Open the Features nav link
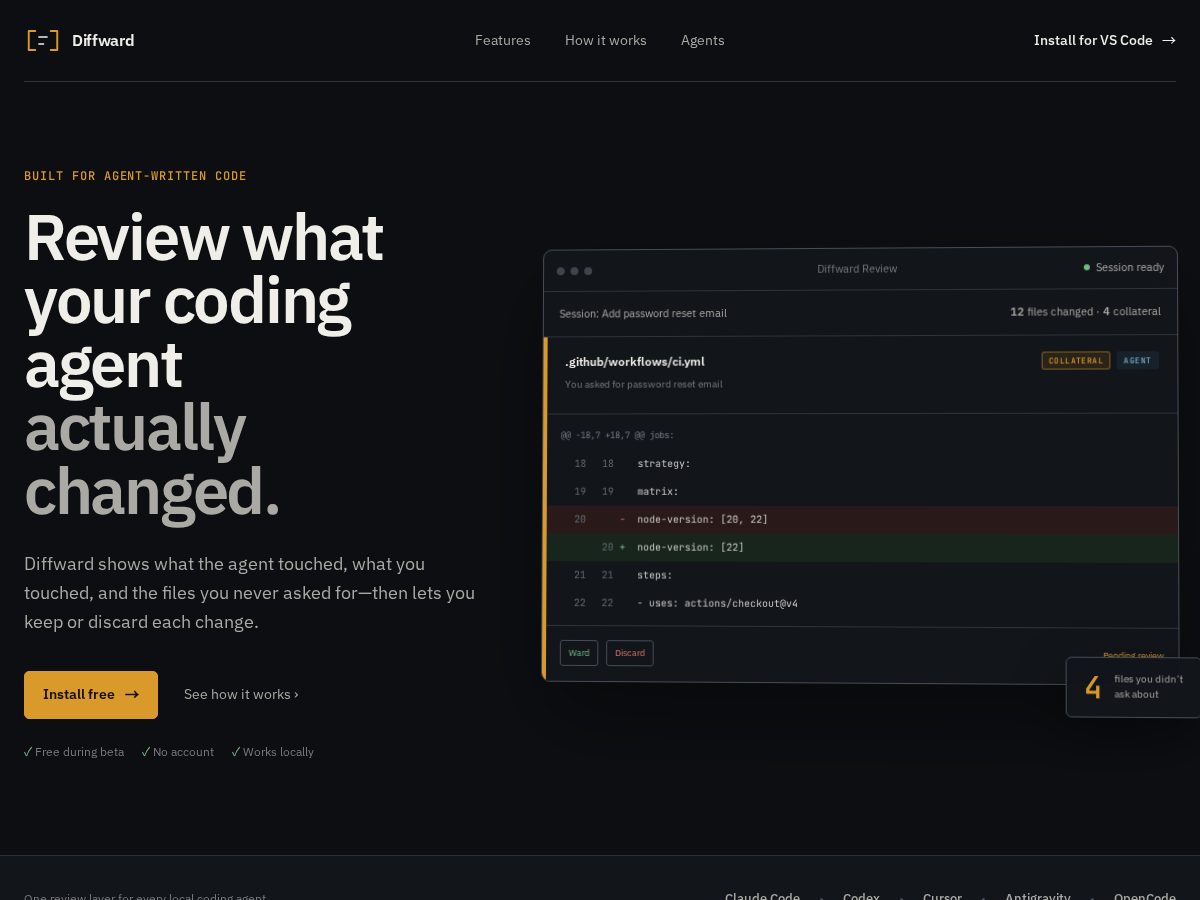Image resolution: width=1200 pixels, height=900 pixels. (x=503, y=40)
